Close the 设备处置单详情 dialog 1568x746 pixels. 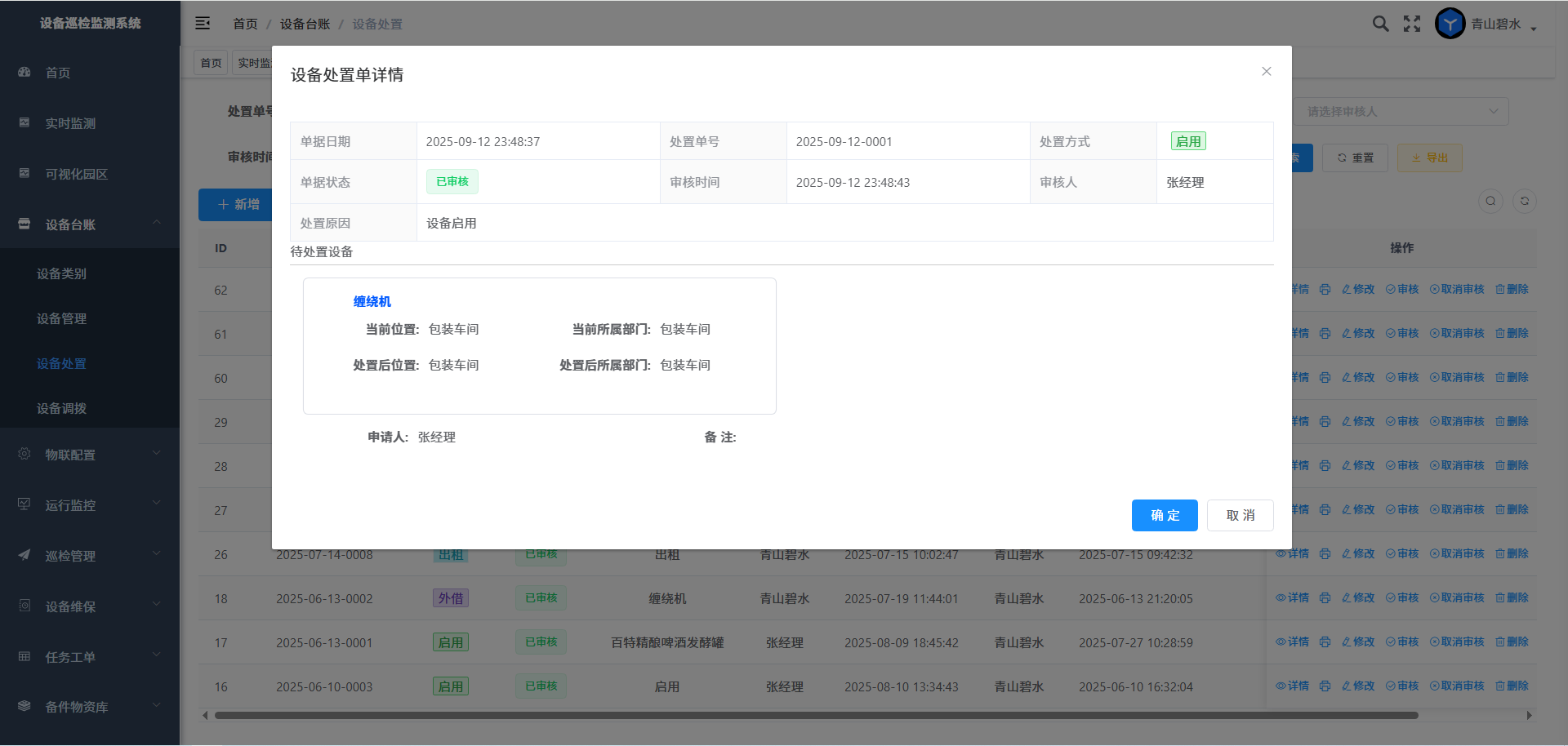pyautogui.click(x=1266, y=72)
